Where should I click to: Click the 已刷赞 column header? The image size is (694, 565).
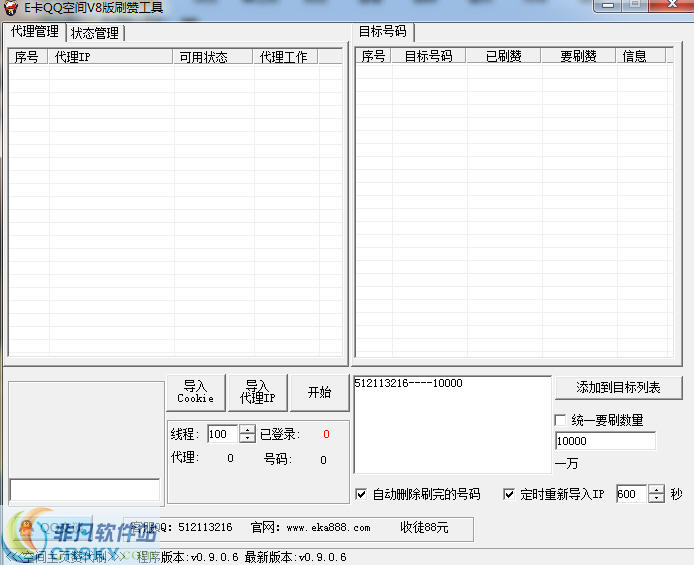504,56
